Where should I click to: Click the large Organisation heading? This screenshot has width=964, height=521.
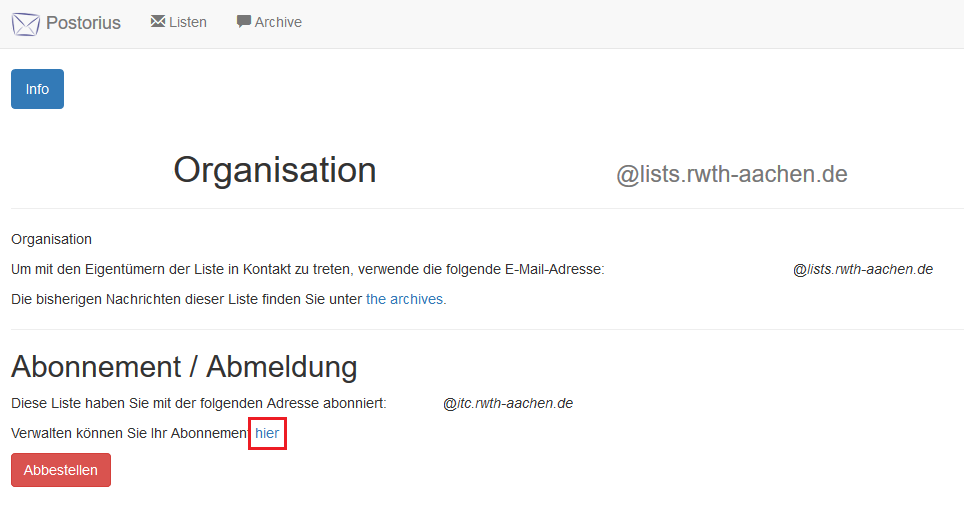point(274,170)
